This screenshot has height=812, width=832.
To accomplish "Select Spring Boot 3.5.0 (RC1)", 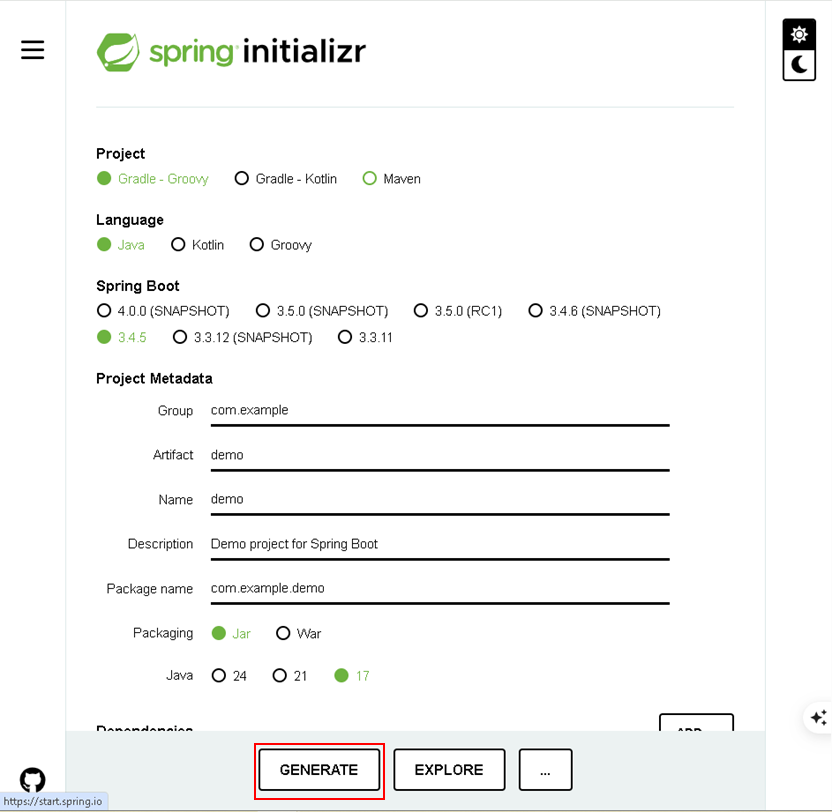I will (x=458, y=311).
